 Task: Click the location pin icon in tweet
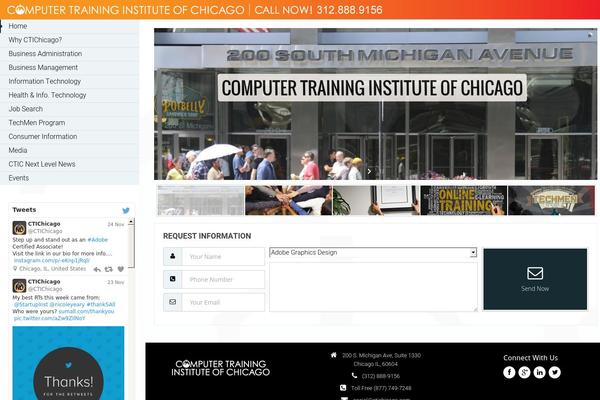[x=15, y=269]
